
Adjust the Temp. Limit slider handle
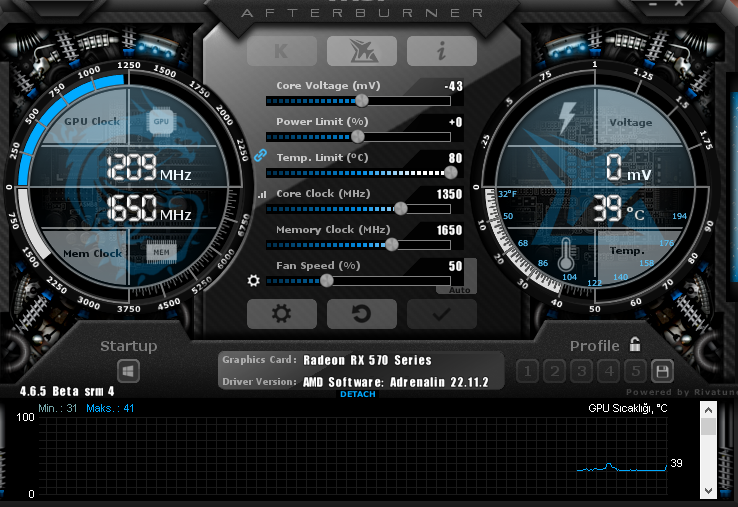(x=450, y=172)
